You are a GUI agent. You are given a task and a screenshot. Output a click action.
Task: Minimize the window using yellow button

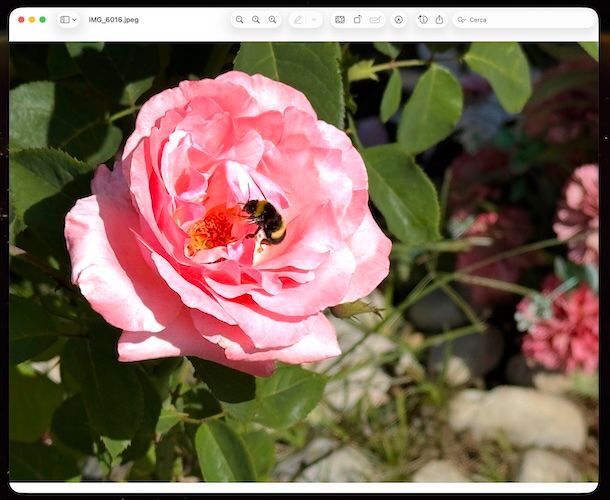click(x=32, y=19)
